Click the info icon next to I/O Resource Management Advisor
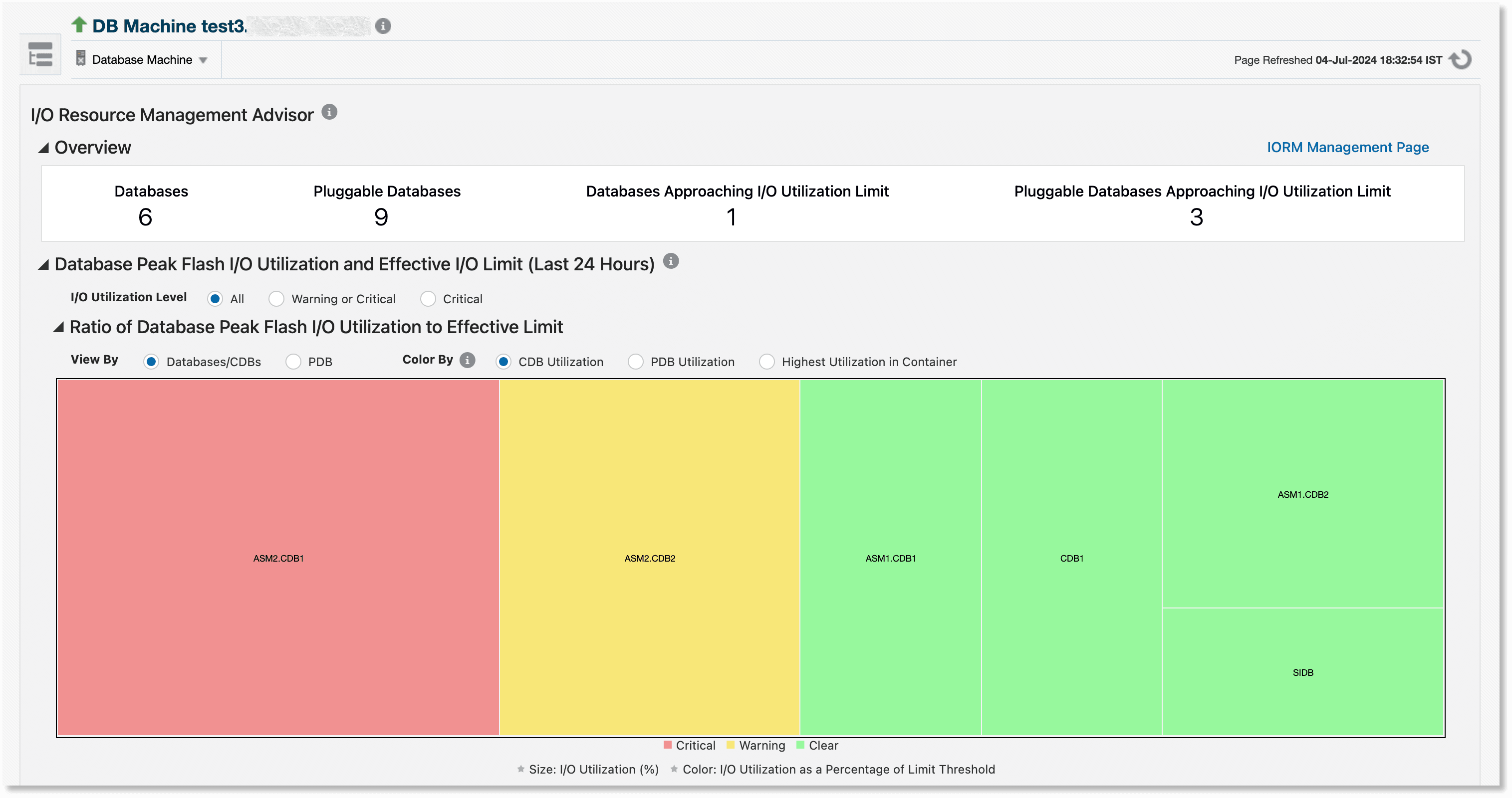 pyautogui.click(x=330, y=113)
